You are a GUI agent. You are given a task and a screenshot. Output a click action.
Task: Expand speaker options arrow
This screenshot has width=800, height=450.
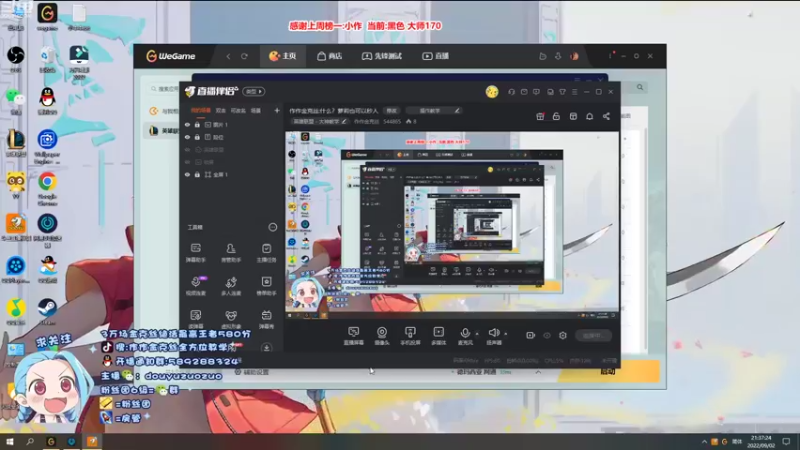[x=506, y=334]
